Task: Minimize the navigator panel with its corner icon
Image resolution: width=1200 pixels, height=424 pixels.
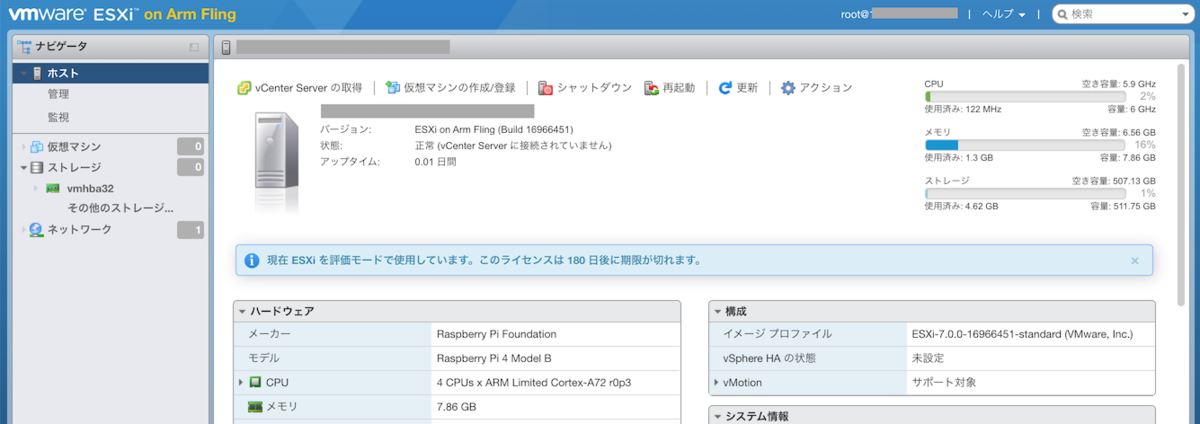Action: click(x=194, y=47)
